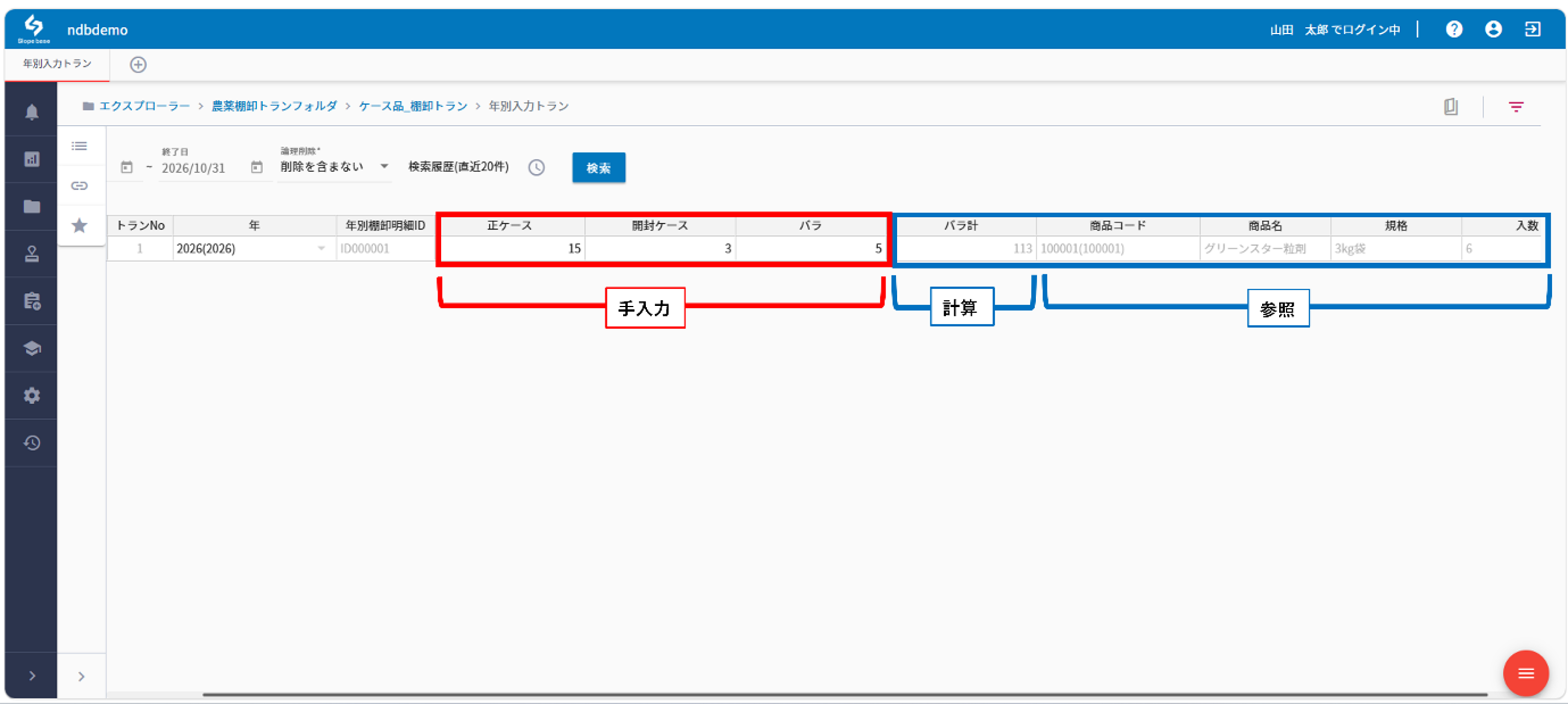
Task: Show the list view icon in sub panel
Action: 79,146
